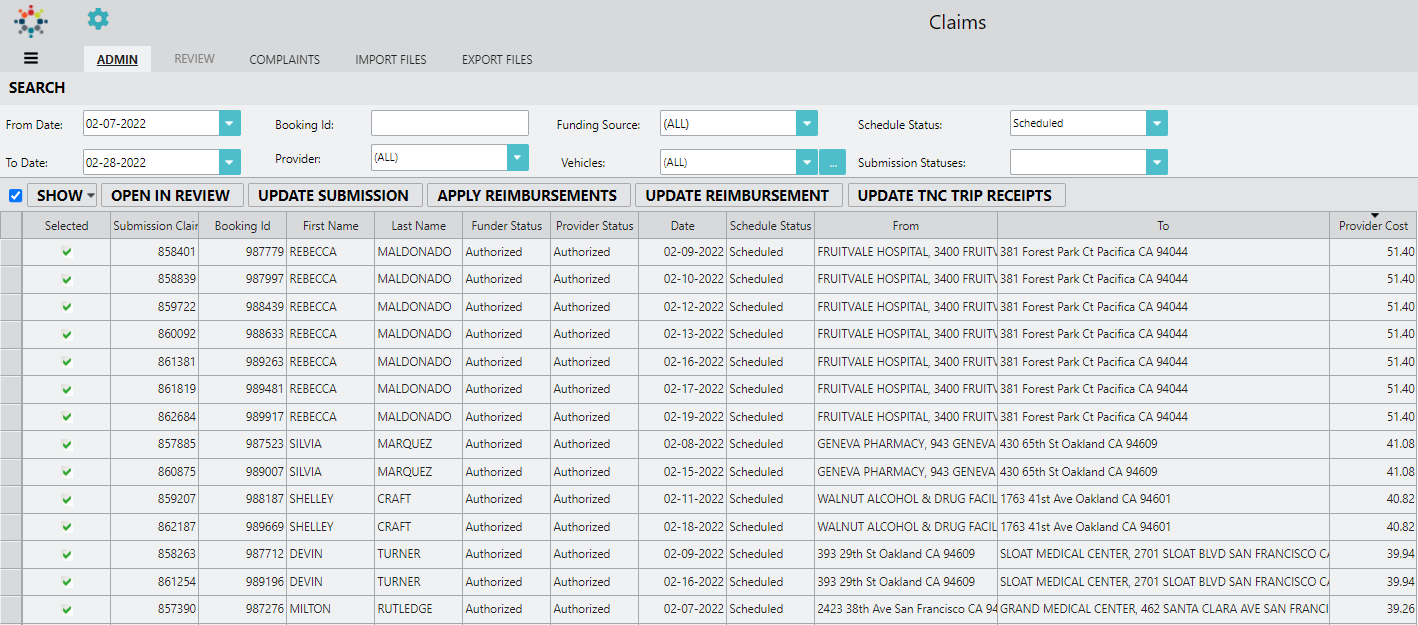Switch to the Complaints tab

(x=284, y=60)
